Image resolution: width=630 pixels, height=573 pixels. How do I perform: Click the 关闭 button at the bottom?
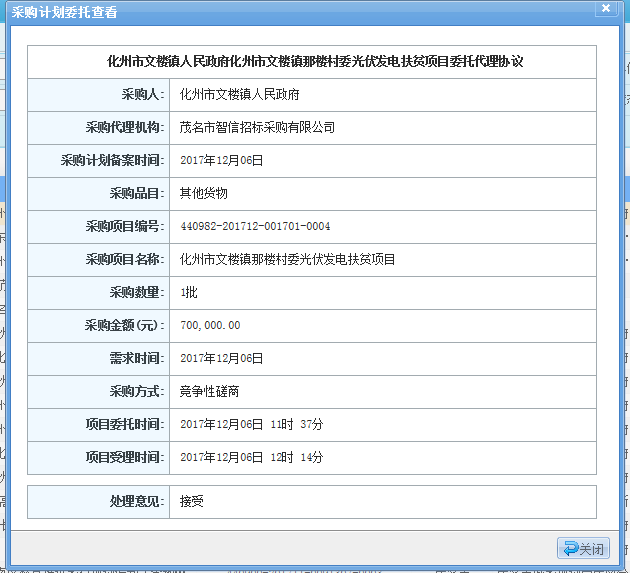click(x=584, y=548)
